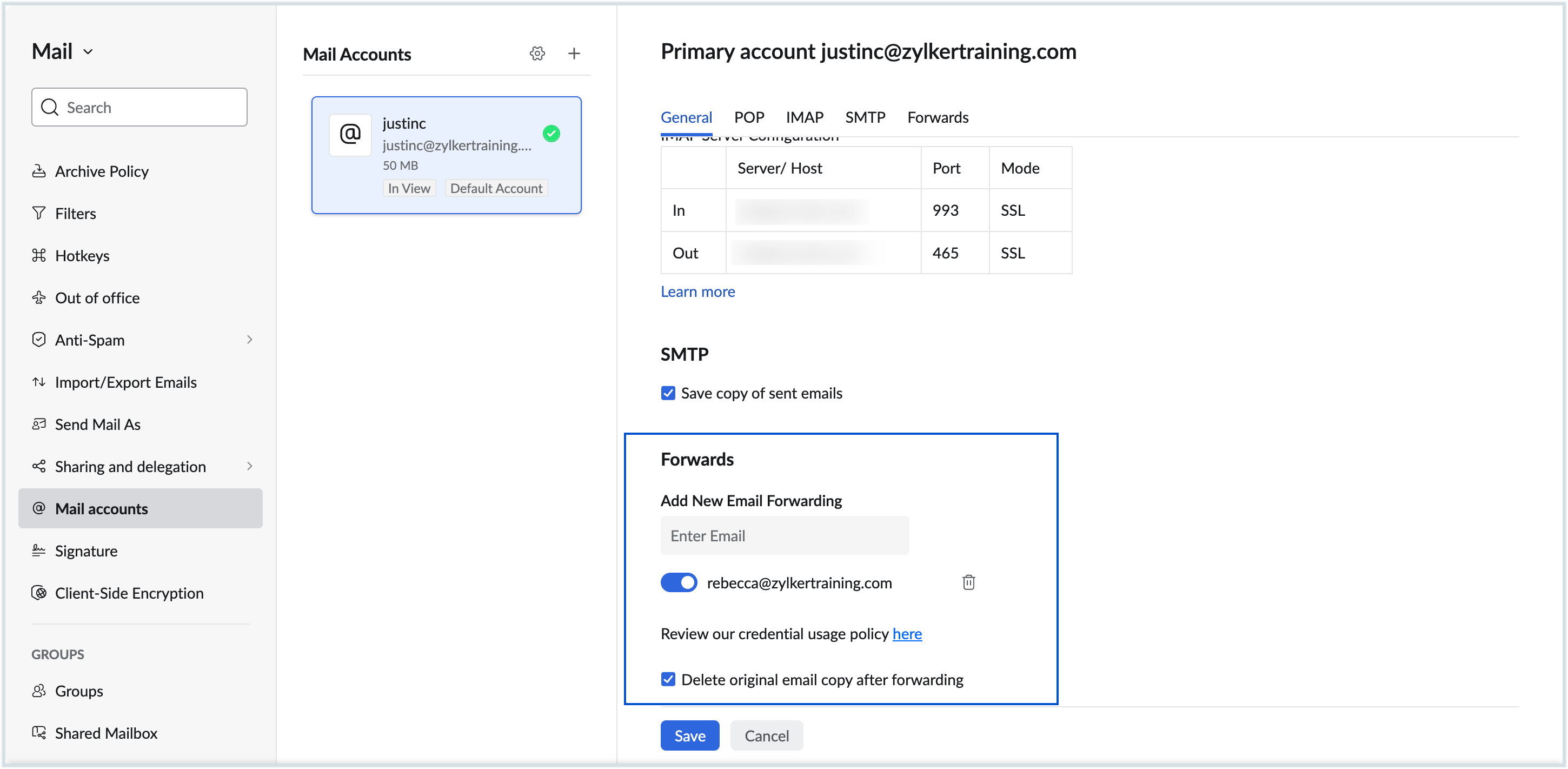Uncheck Delete original email copy after forwarding
Viewport: 1568px width, 769px height.
(668, 679)
